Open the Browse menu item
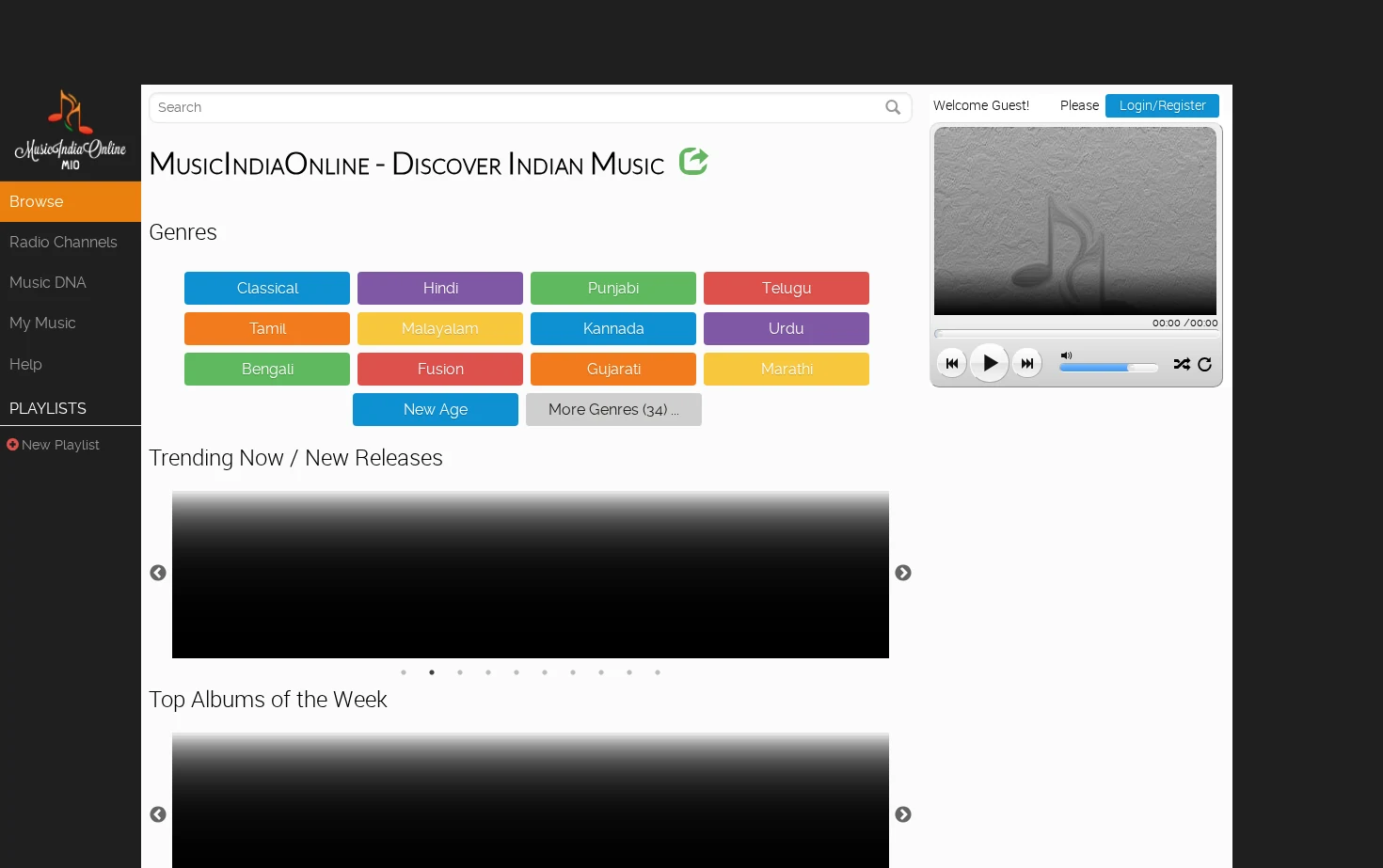This screenshot has width=1383, height=868. click(x=71, y=201)
